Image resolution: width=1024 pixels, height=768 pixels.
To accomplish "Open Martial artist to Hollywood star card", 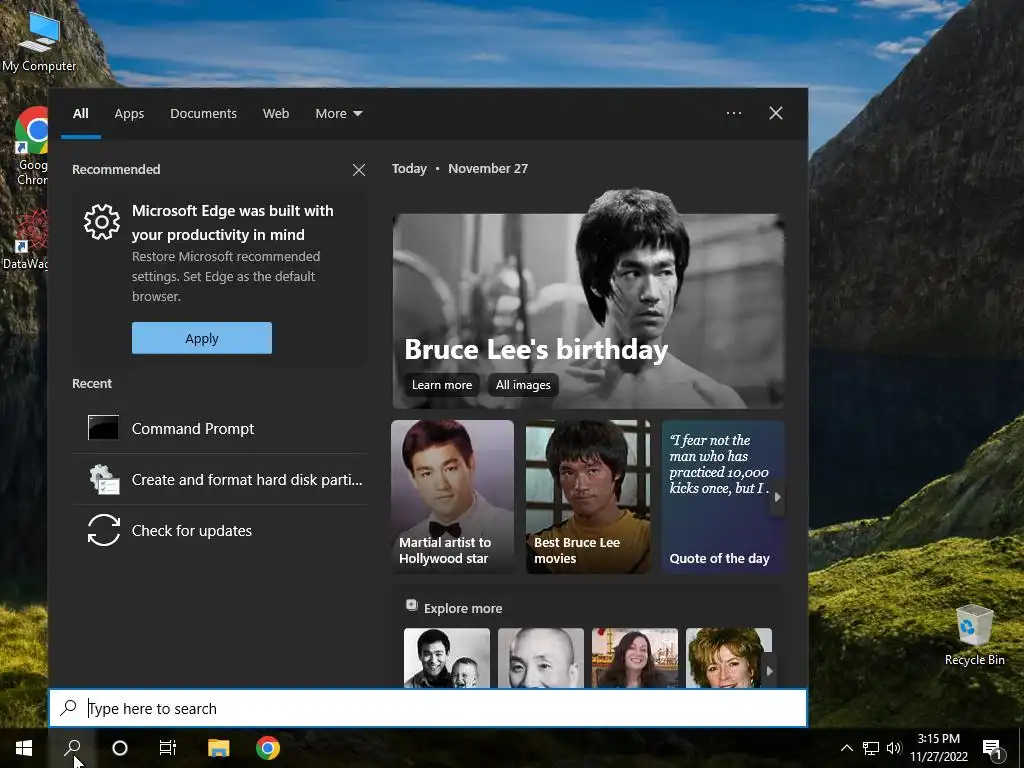I will (x=453, y=497).
